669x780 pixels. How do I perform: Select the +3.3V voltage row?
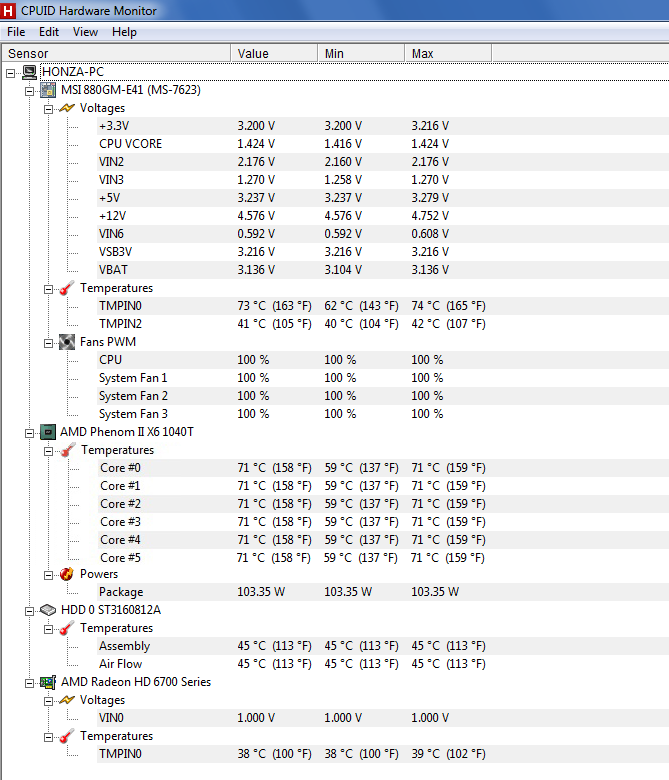[383, 126]
